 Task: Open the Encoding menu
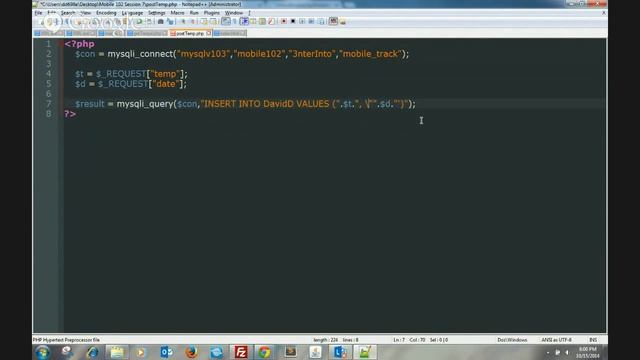(x=106, y=13)
